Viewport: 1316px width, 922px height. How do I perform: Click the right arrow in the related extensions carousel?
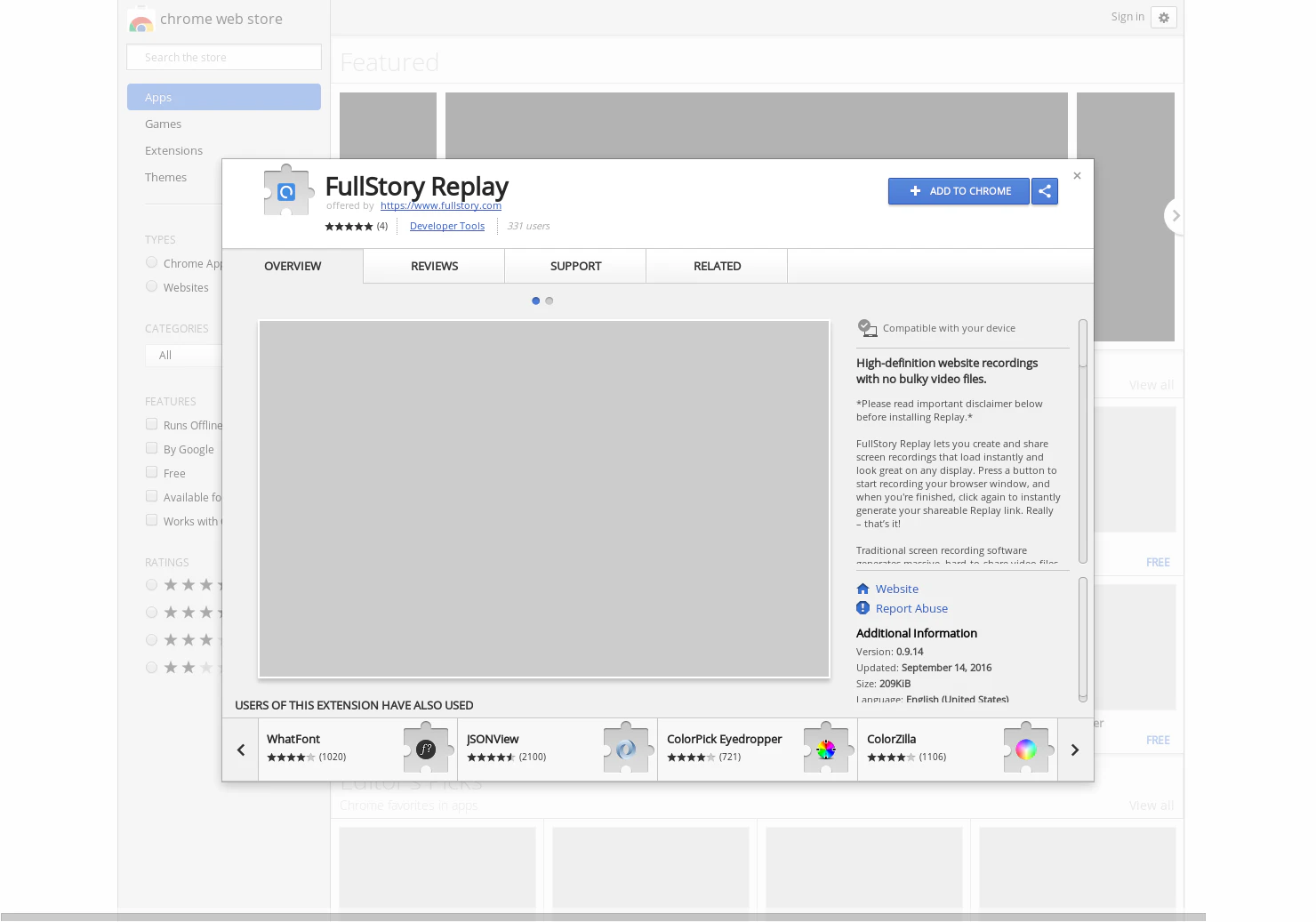(1074, 750)
